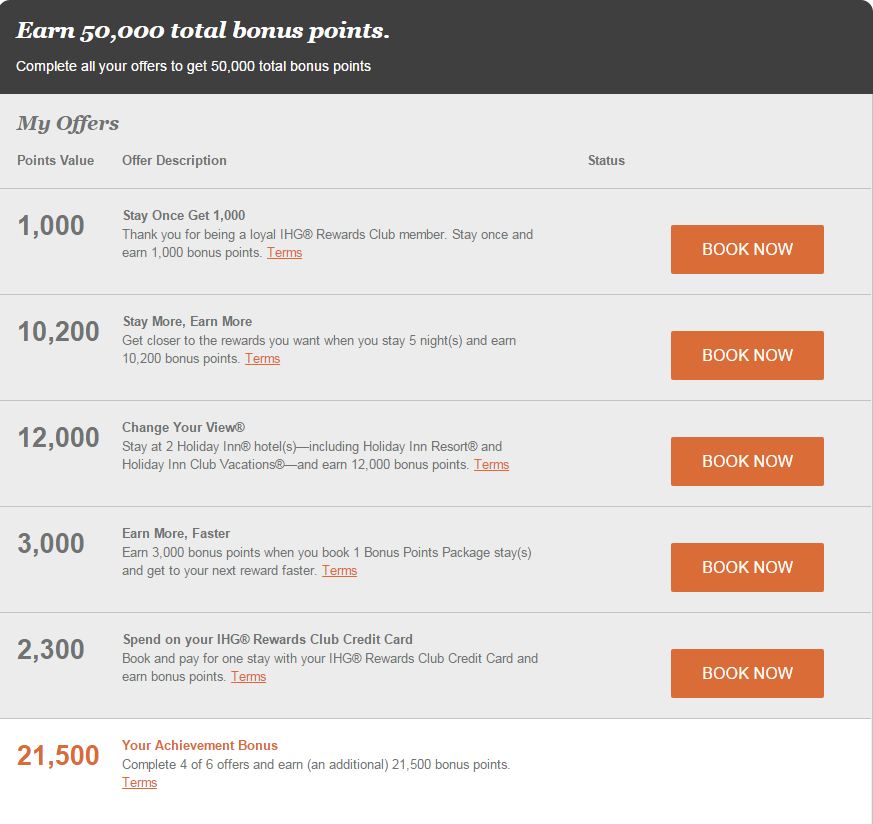Click the "Points Value" column header
Image resolution: width=873 pixels, height=824 pixels.
[55, 160]
